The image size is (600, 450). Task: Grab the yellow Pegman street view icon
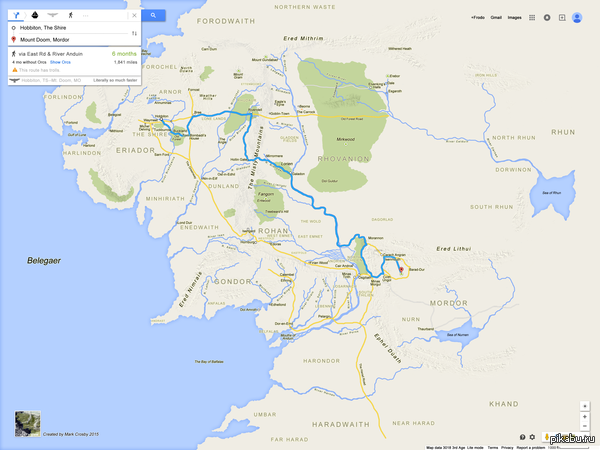[547, 437]
